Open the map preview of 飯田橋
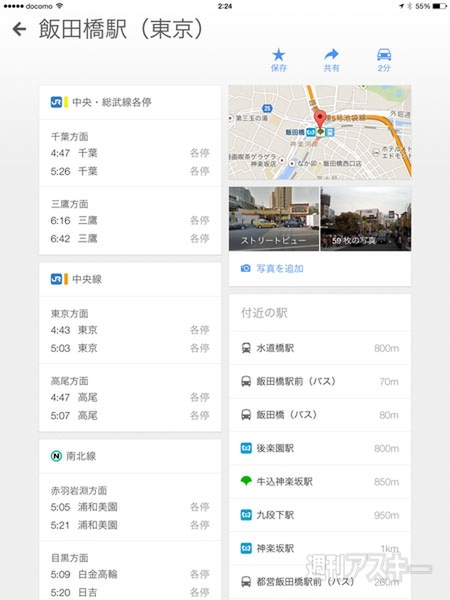The width and height of the screenshot is (450, 600). pos(320,132)
